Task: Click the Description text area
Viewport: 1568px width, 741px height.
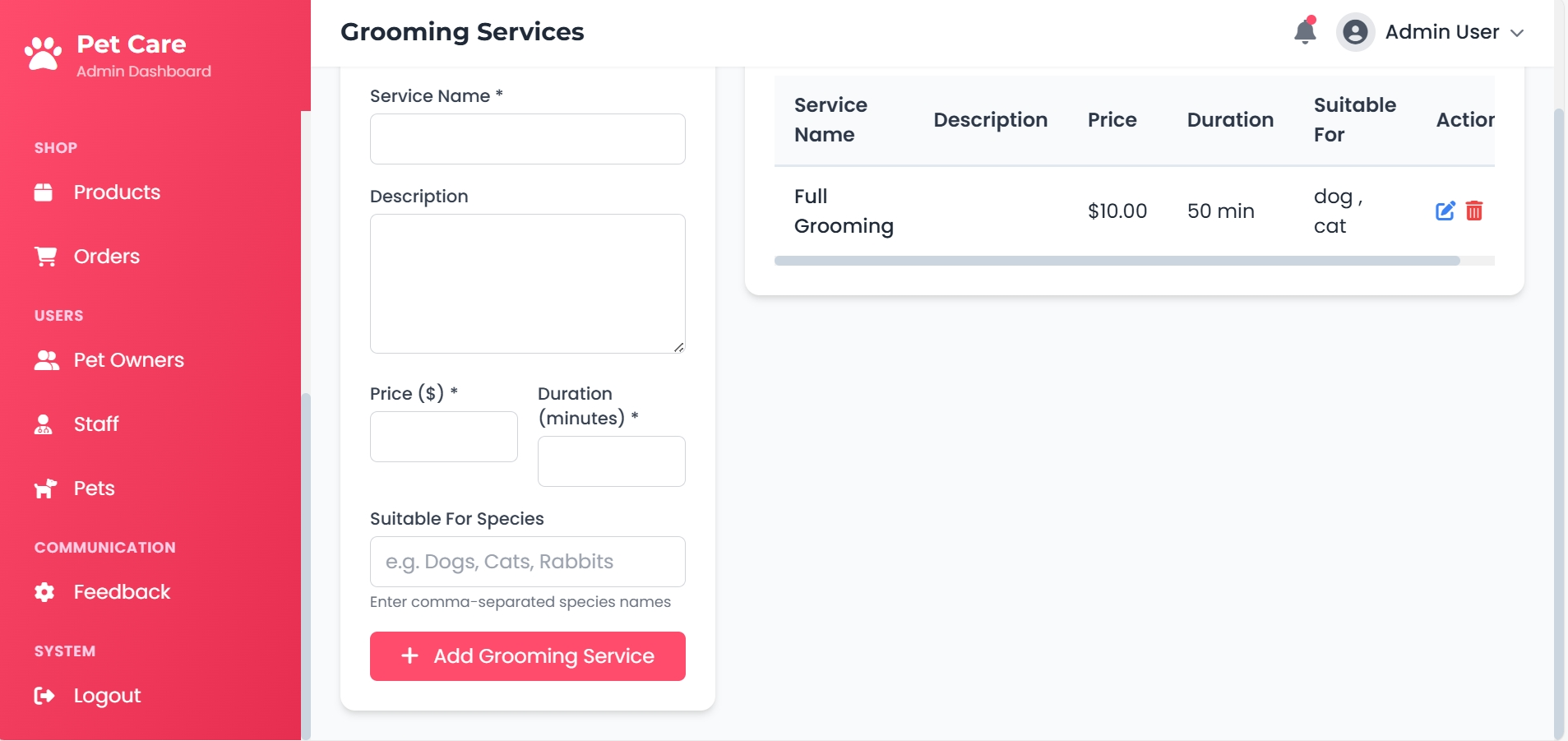Action: point(527,284)
